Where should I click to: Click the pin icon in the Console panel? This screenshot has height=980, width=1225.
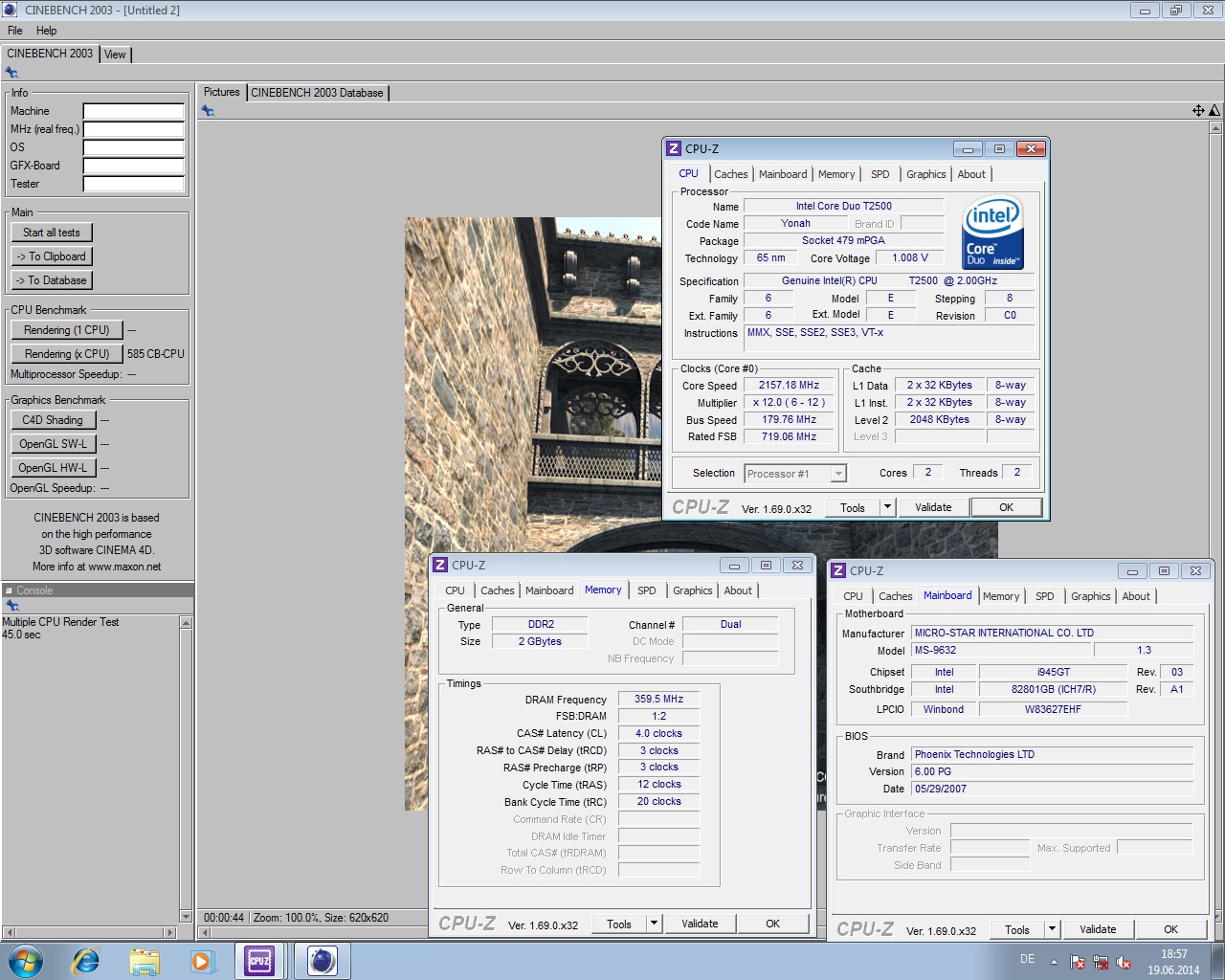(x=11, y=606)
